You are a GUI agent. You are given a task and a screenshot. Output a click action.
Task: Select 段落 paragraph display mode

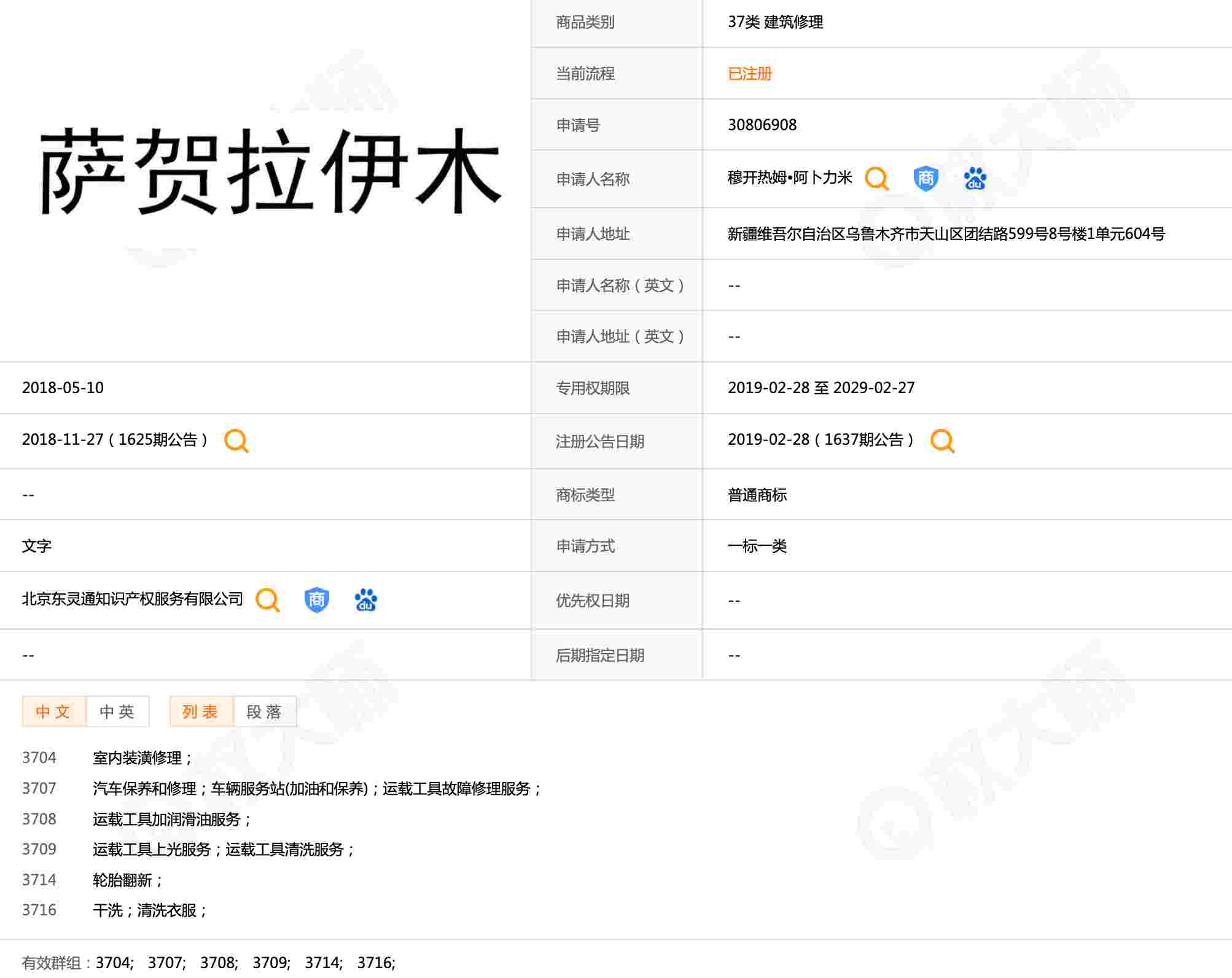tap(265, 711)
